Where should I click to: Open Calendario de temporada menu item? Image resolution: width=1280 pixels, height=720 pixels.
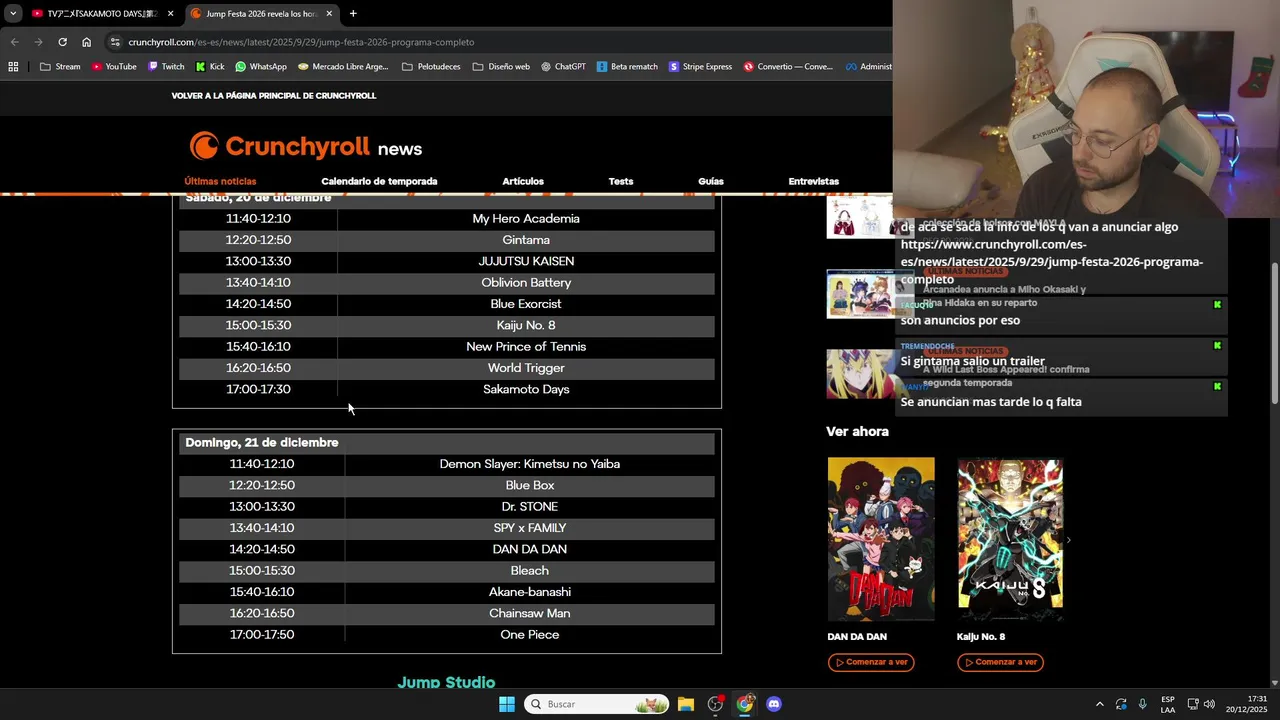[x=379, y=181]
